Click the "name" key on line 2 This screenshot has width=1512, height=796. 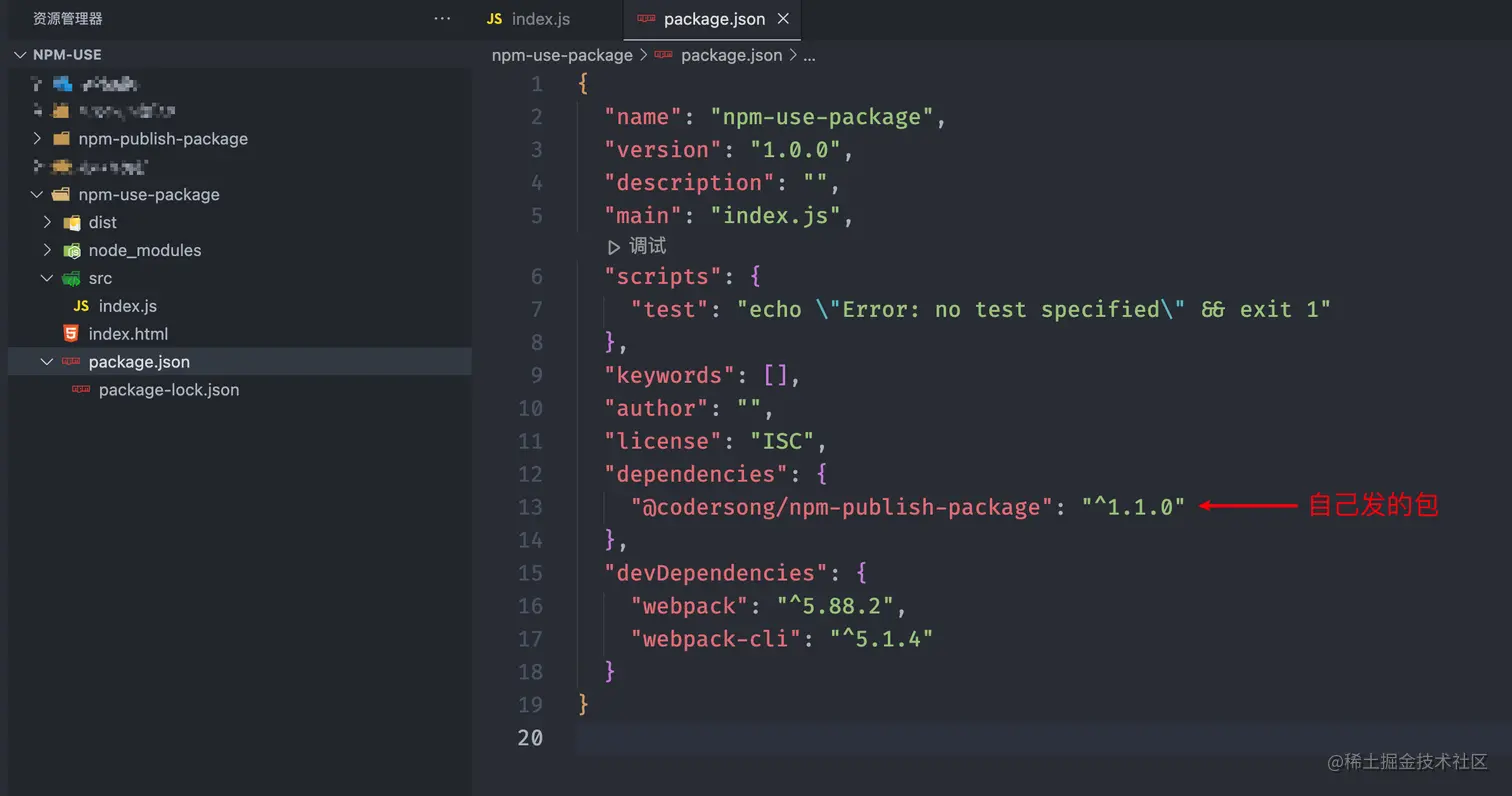(644, 117)
